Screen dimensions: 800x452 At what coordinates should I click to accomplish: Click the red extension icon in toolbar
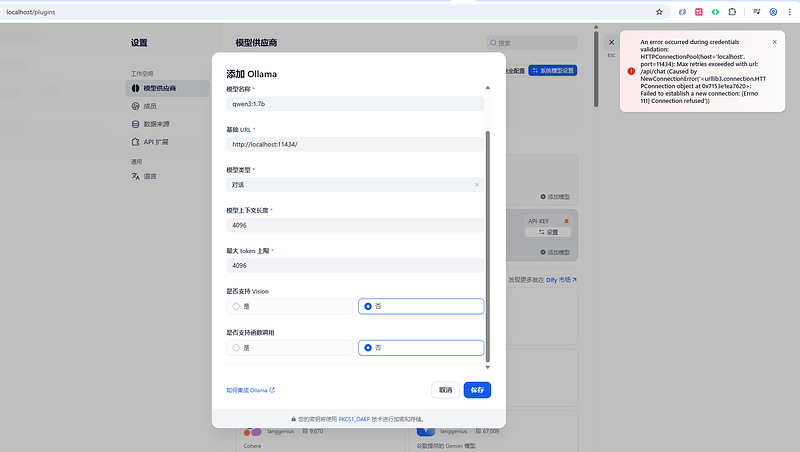point(698,12)
